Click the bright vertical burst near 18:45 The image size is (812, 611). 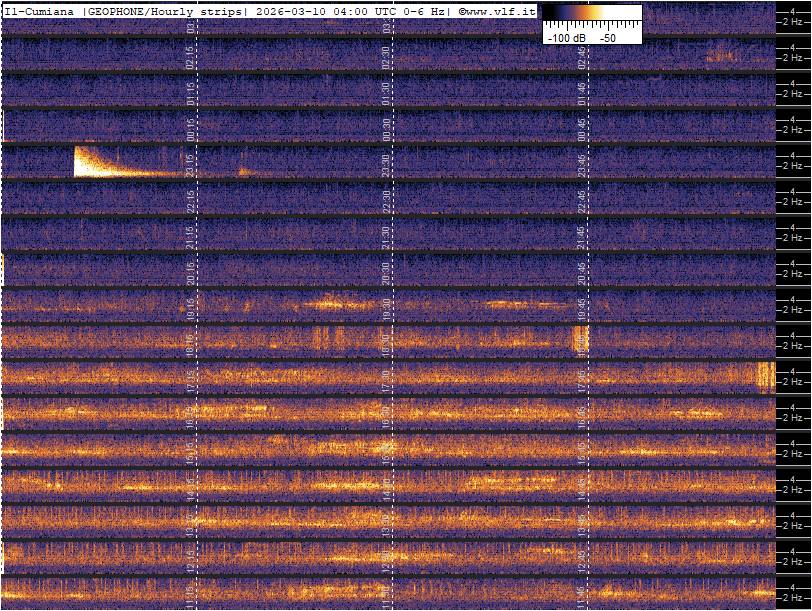581,340
